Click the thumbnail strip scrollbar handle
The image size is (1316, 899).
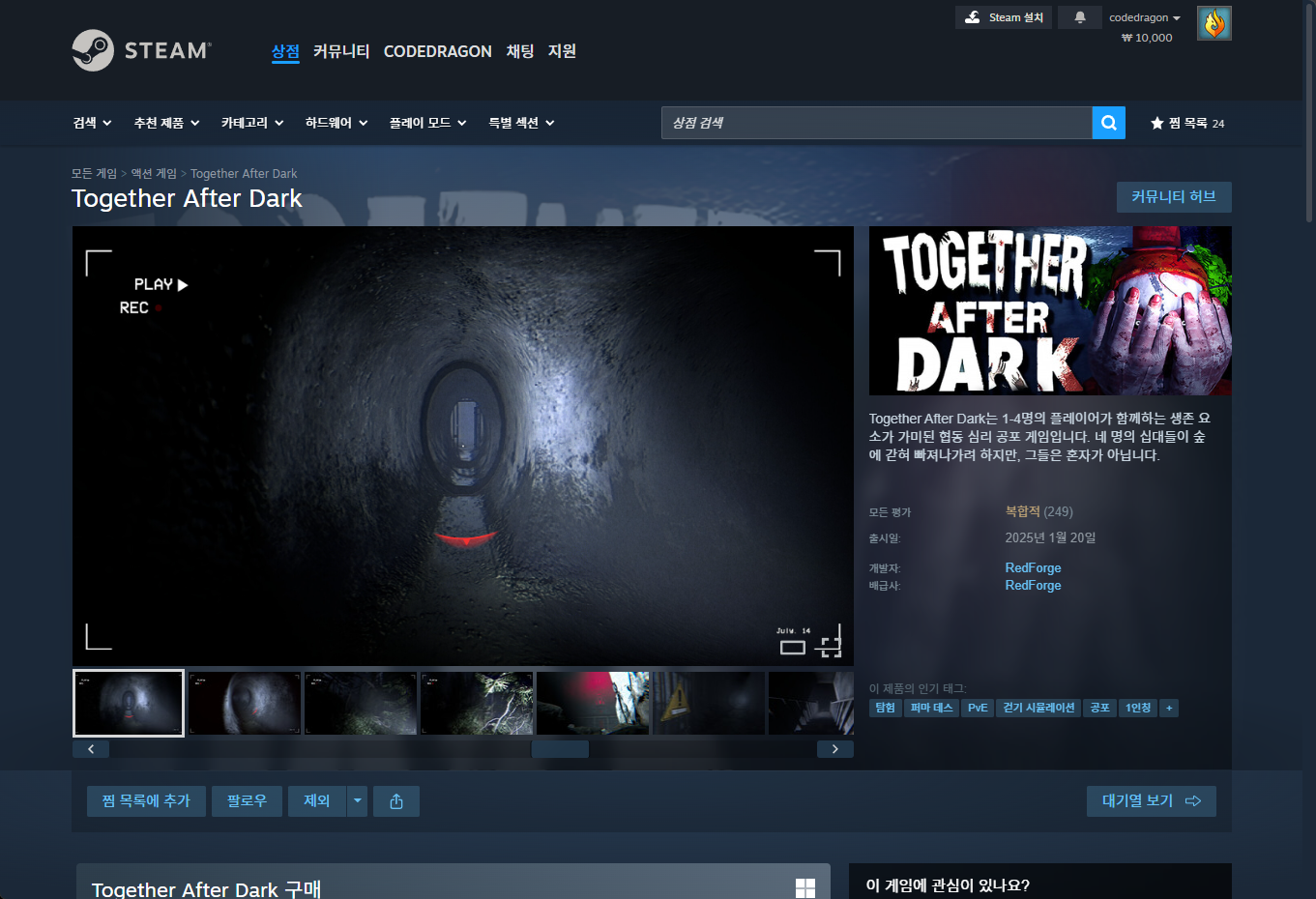coord(560,749)
